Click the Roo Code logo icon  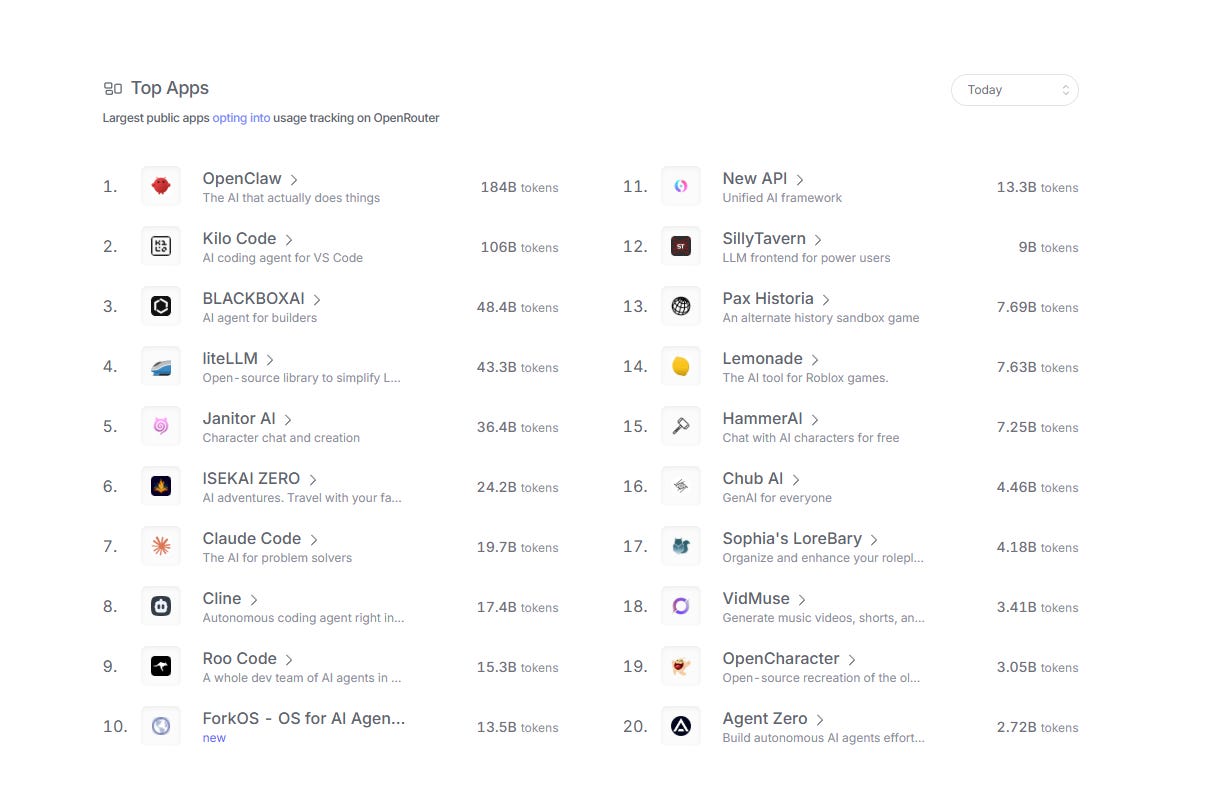tap(161, 666)
